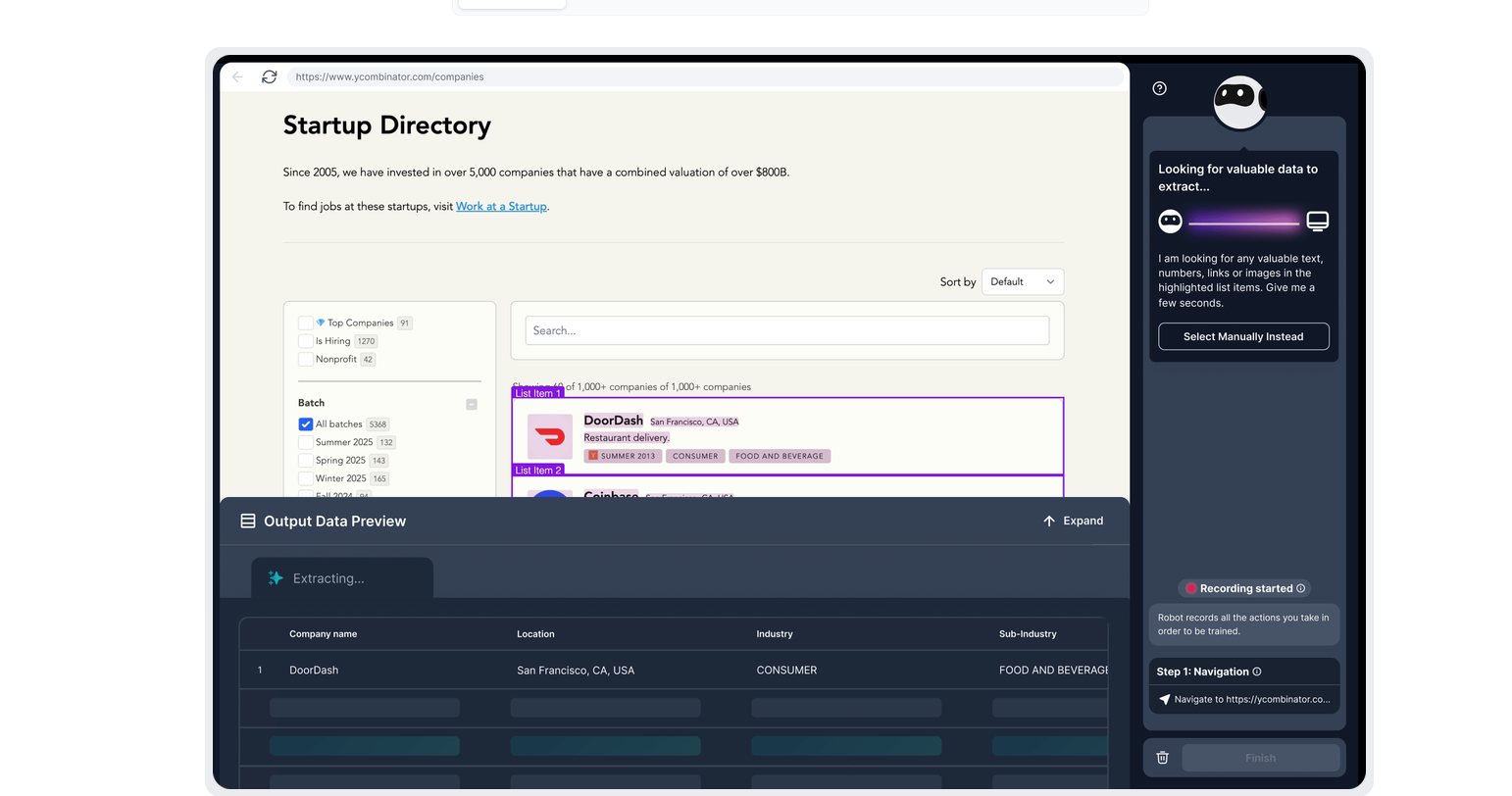Screen dimensions: 1512x796
Task: Collapse the Batch filter section
Action: coord(472,404)
